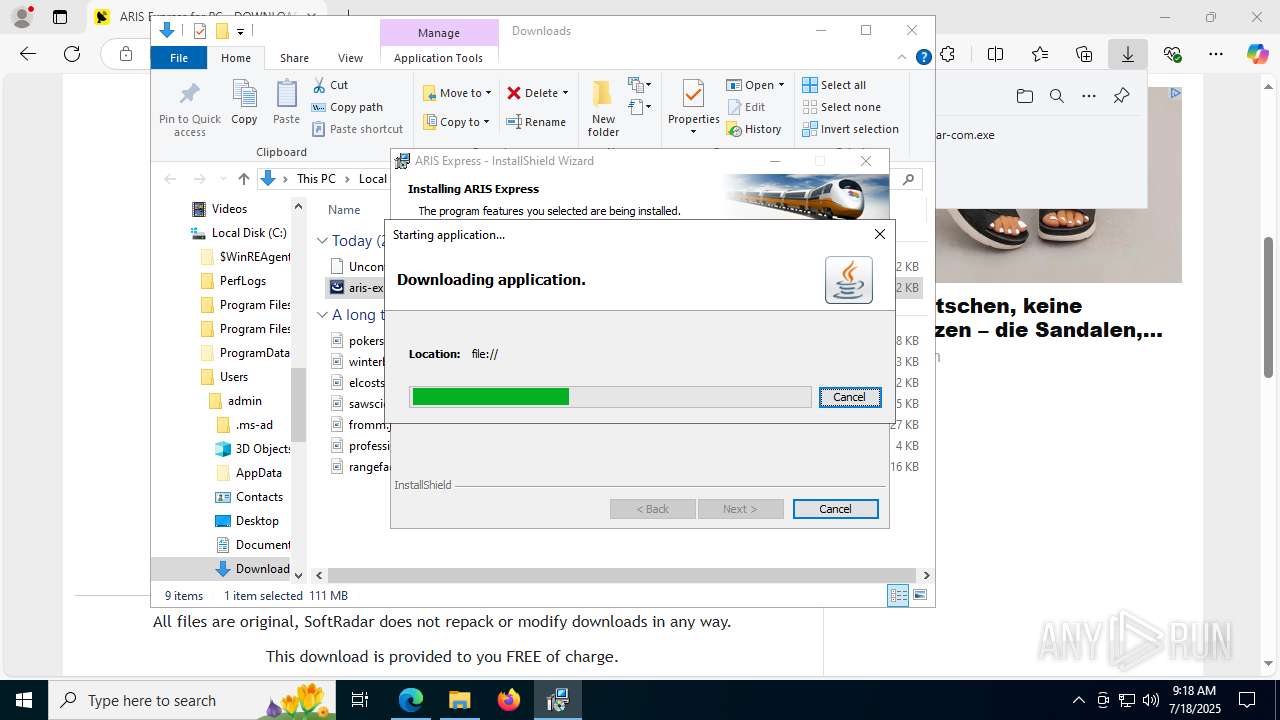This screenshot has height=720, width=1280.
Task: Switch Explorer to details view toggle
Action: click(898, 595)
